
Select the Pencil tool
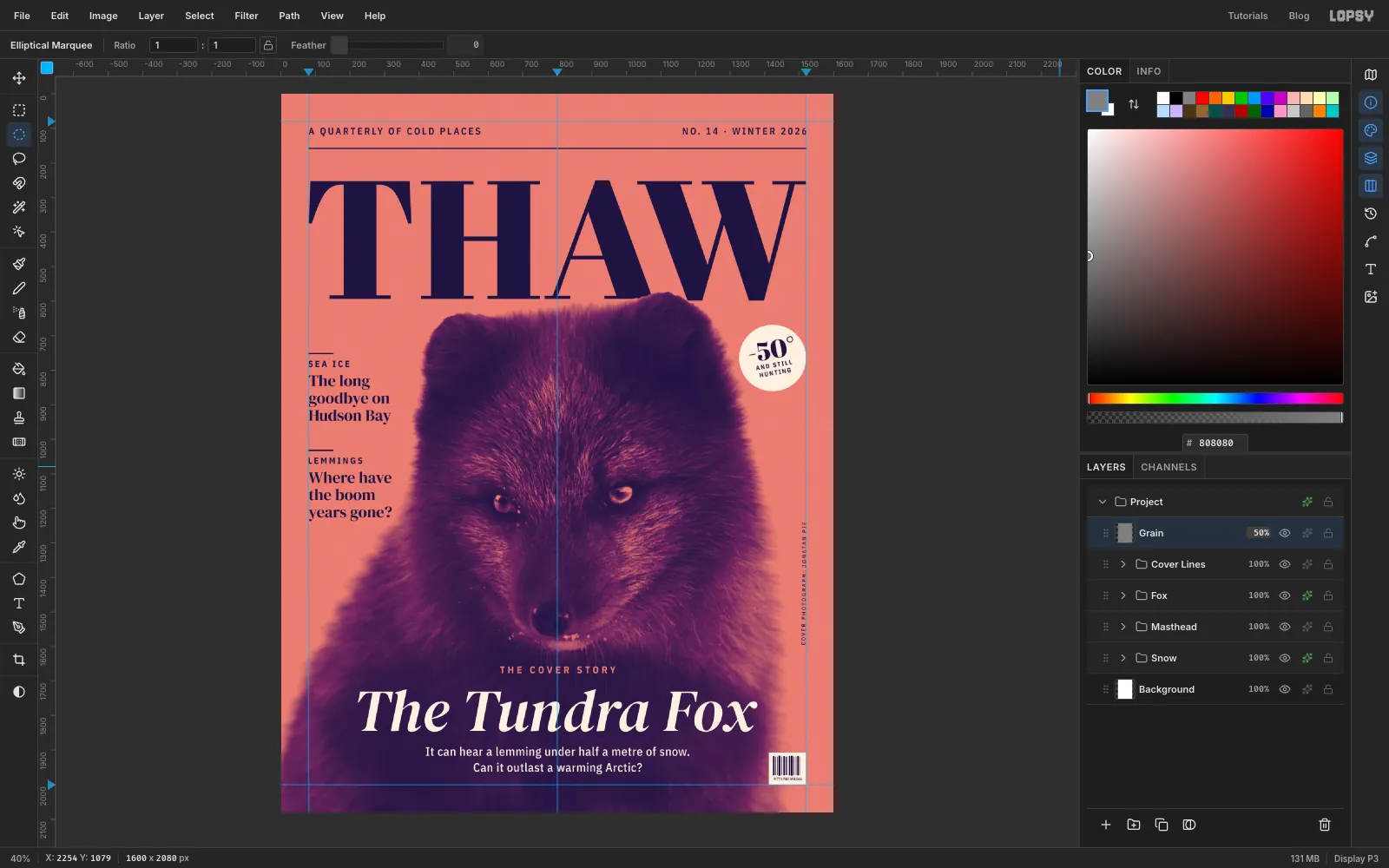19,288
